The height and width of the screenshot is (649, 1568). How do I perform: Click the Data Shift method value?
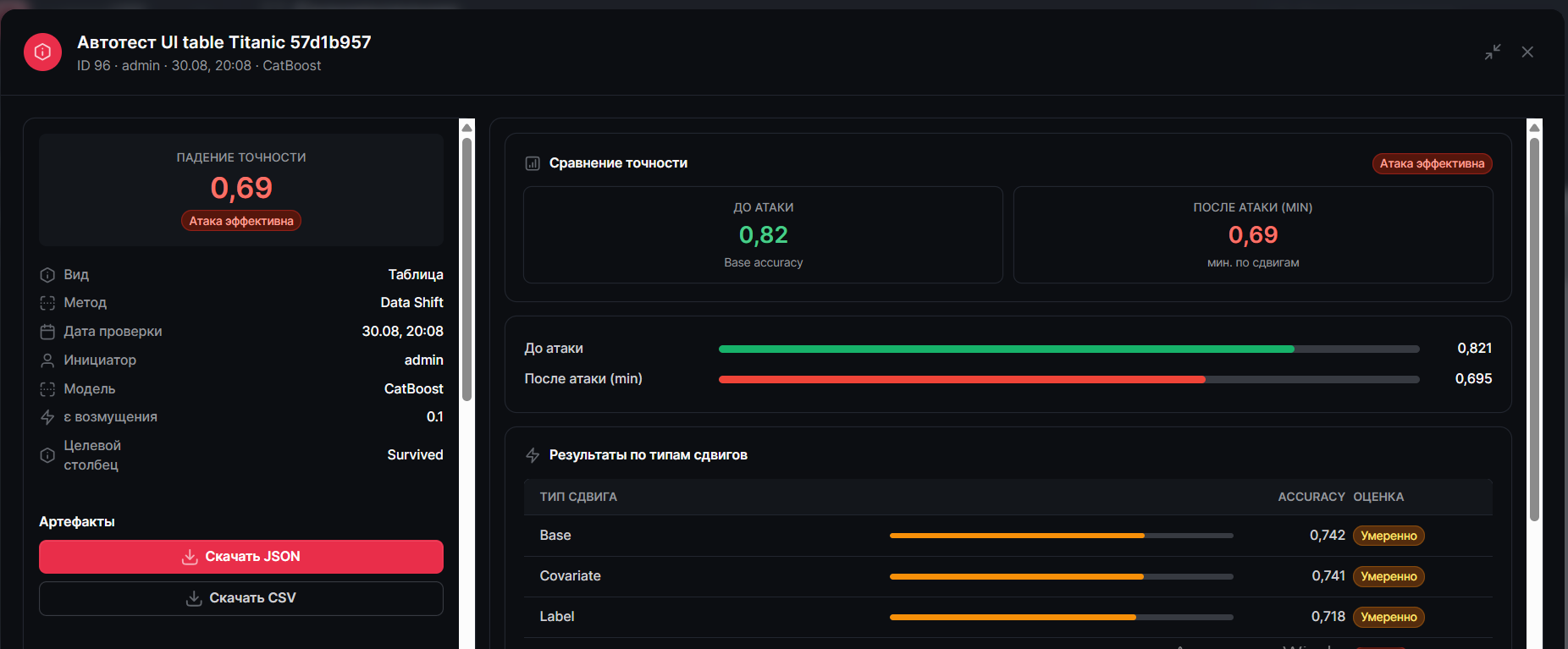click(x=411, y=303)
